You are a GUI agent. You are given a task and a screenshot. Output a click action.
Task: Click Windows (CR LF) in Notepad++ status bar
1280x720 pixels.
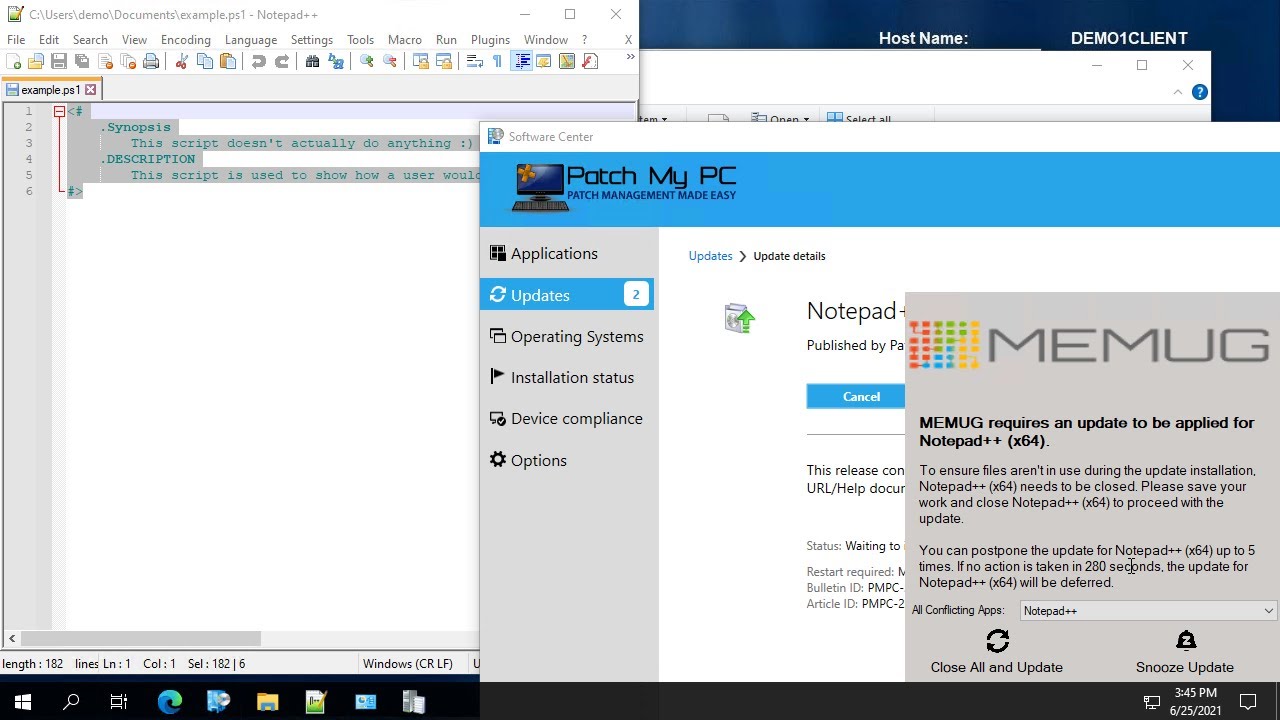407,664
